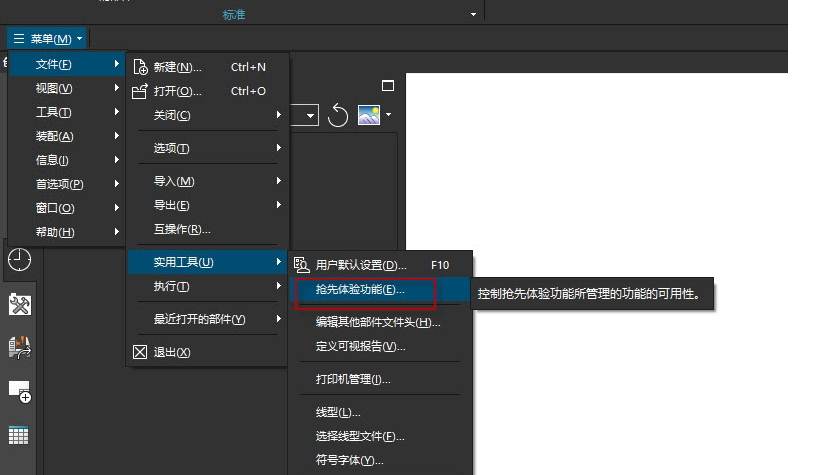817x475 pixels.
Task: Click the machine tool sidebar icon
Action: click(20, 347)
